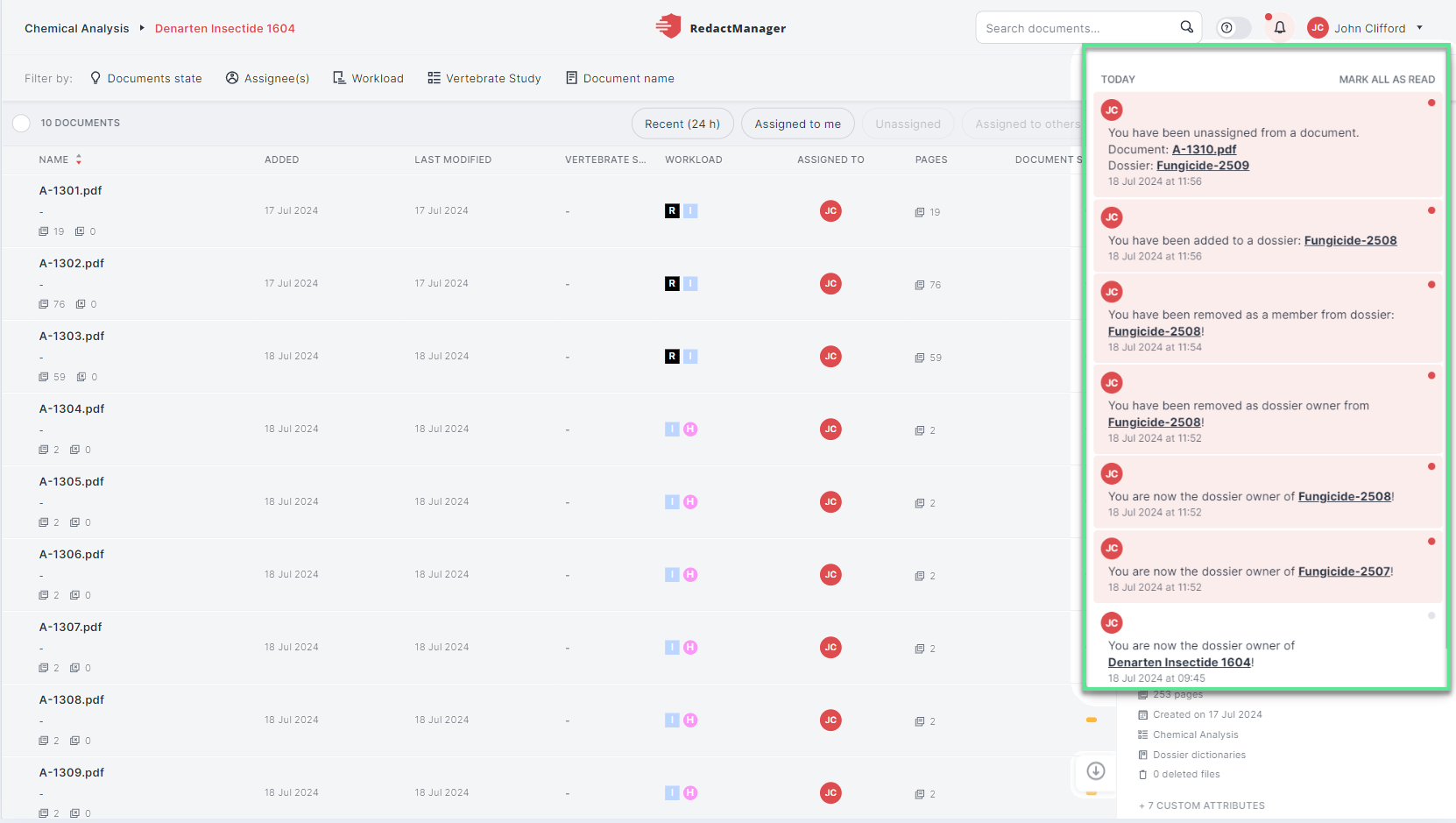
Task: Open the A-1310.pdf notification link
Action: click(x=1205, y=149)
